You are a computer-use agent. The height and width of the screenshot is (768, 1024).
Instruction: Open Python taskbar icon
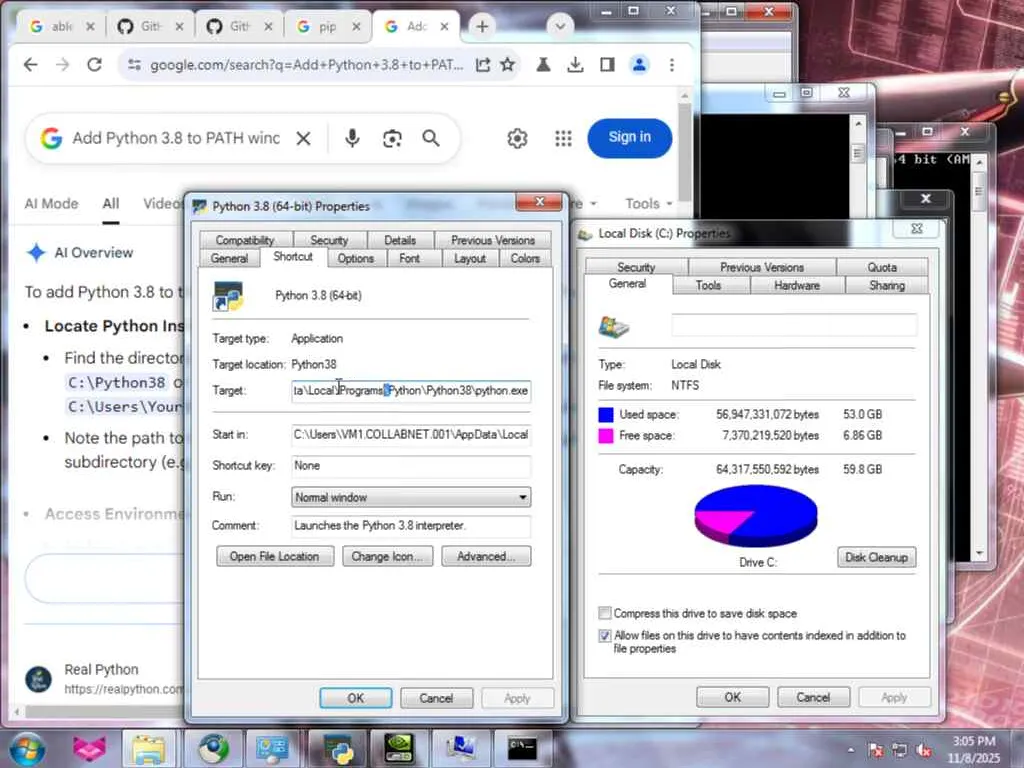[x=338, y=748]
